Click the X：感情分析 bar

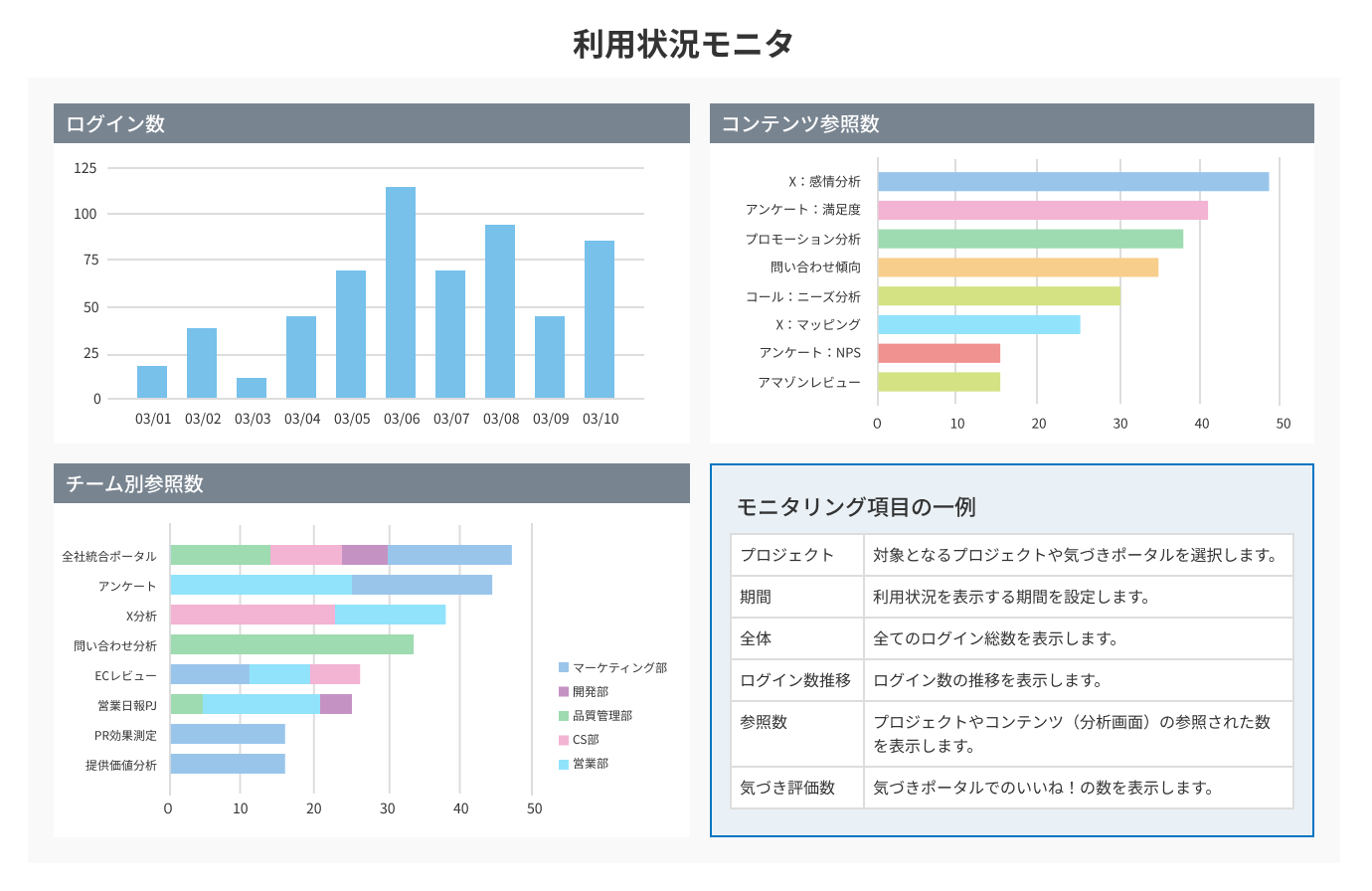pos(1074,182)
